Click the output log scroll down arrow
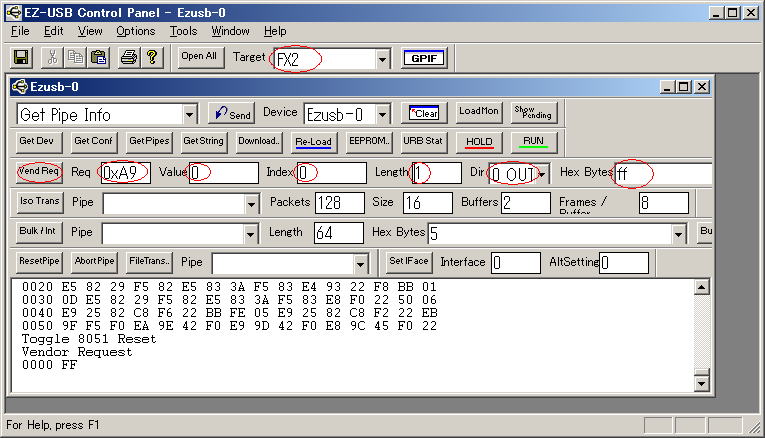 [x=701, y=384]
